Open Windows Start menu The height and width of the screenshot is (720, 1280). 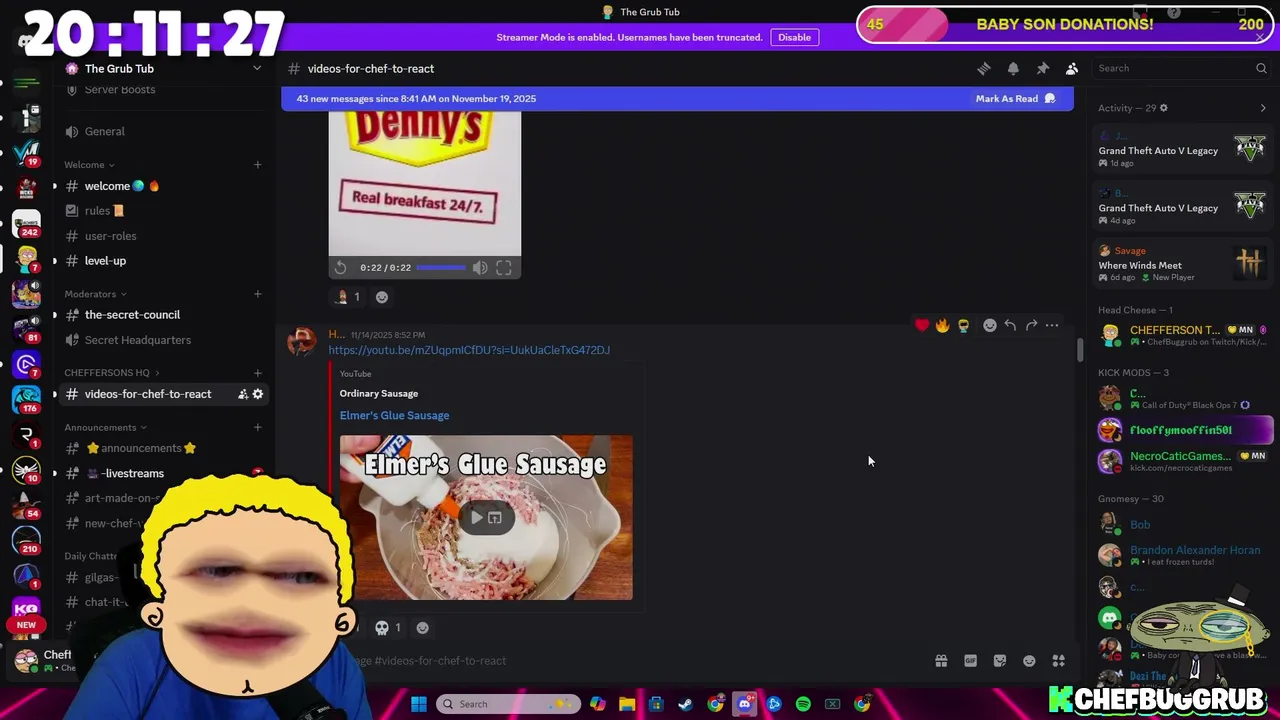pos(419,704)
